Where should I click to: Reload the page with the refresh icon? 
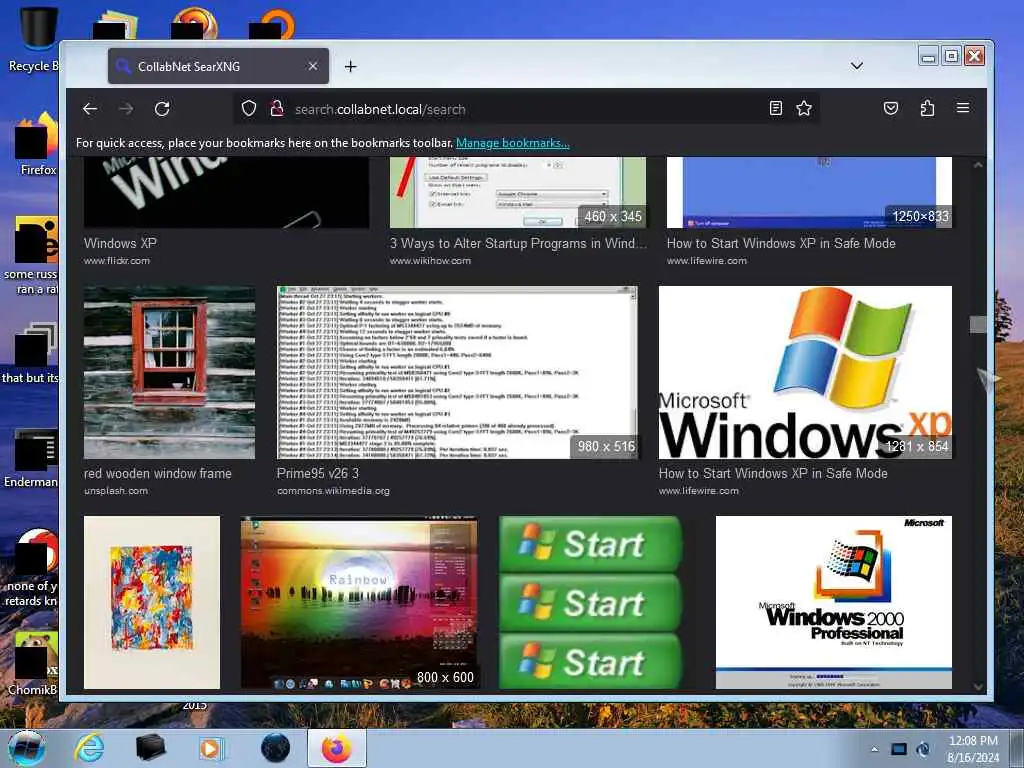(162, 109)
